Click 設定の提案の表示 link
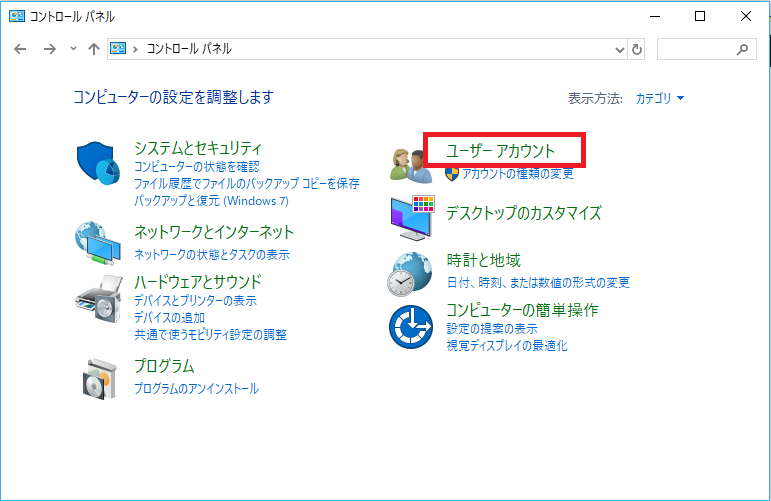This screenshot has width=771, height=501. pyautogui.click(x=492, y=328)
